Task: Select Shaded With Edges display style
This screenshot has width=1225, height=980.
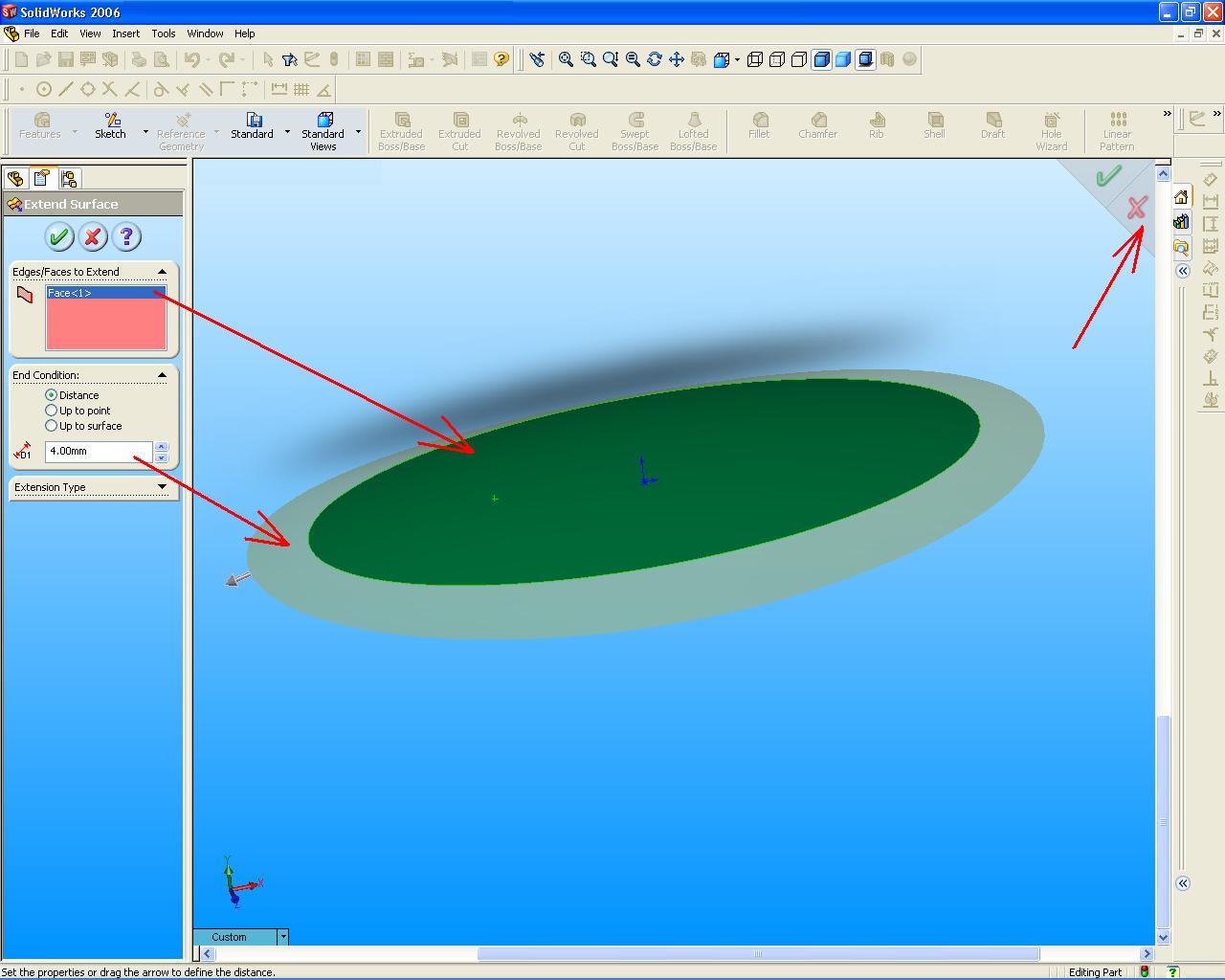Action: [821, 59]
